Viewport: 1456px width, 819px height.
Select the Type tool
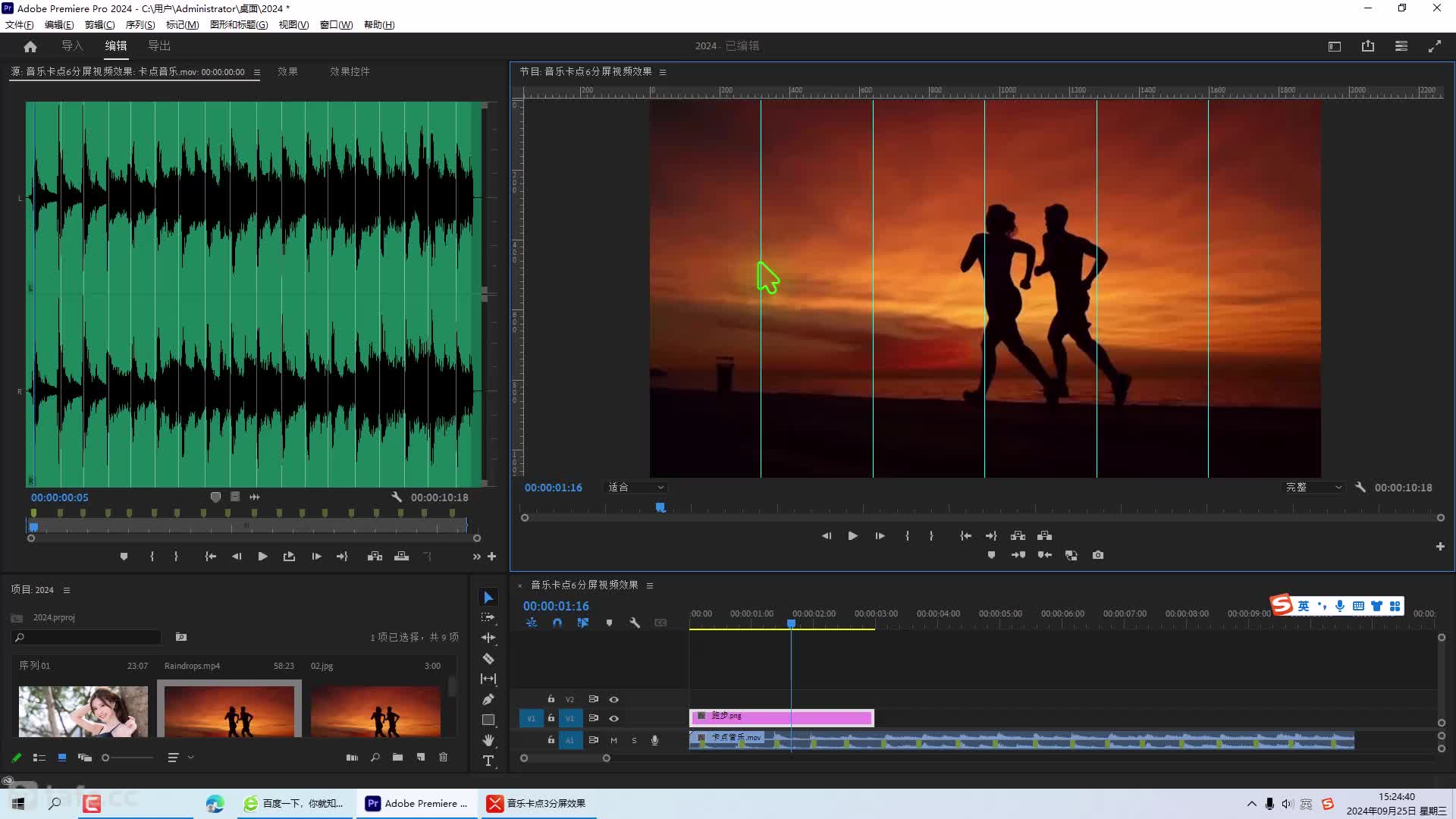[x=488, y=761]
